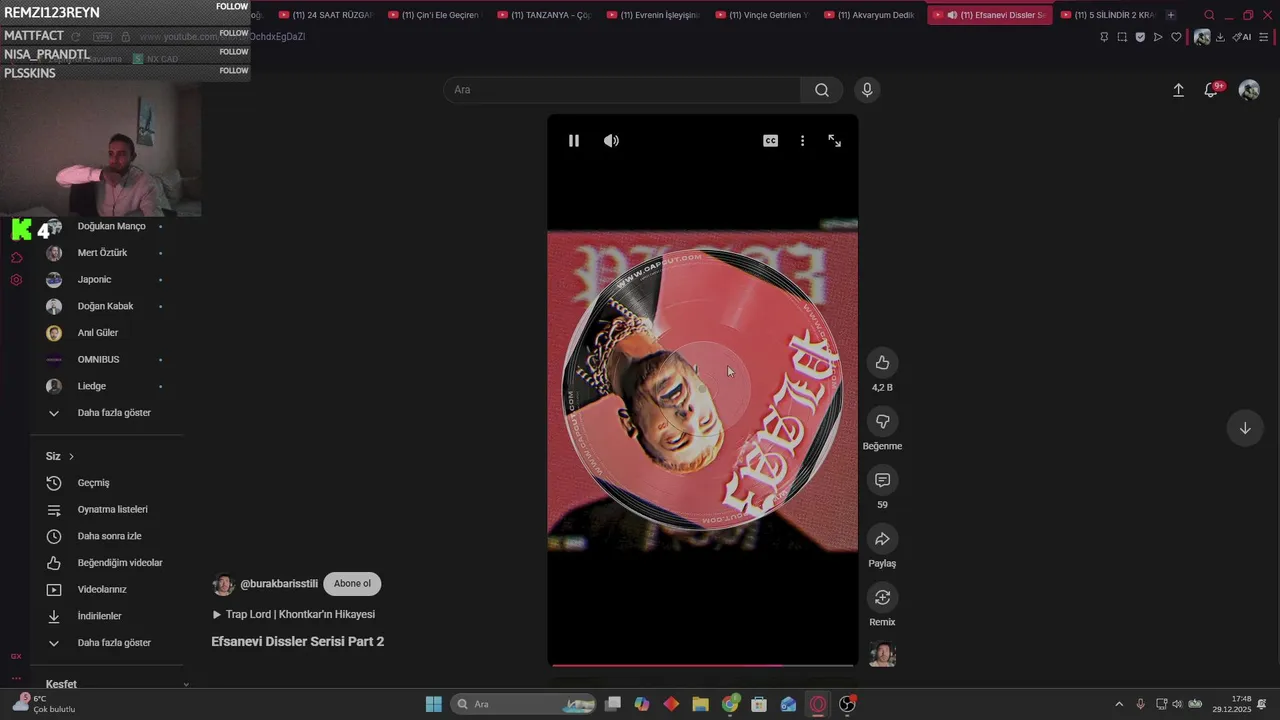Screen dimensions: 1280x720
Task: Open the Shorts three-dot options menu
Action: pos(802,141)
